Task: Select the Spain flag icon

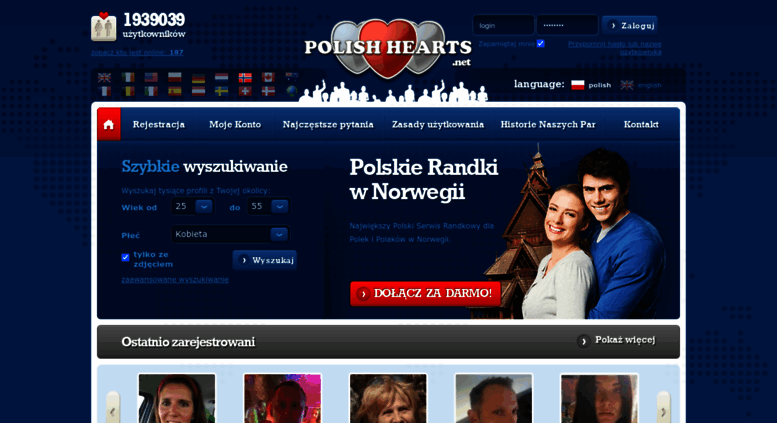Action: pyautogui.click(x=175, y=91)
